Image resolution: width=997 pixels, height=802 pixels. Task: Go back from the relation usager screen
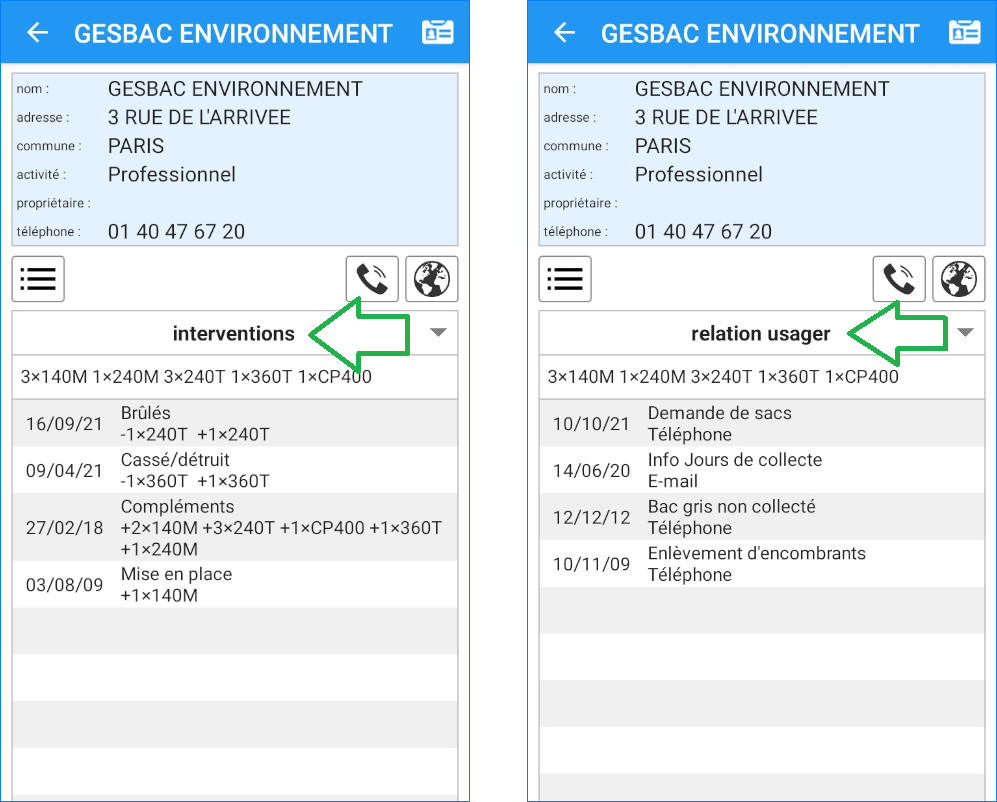point(564,33)
